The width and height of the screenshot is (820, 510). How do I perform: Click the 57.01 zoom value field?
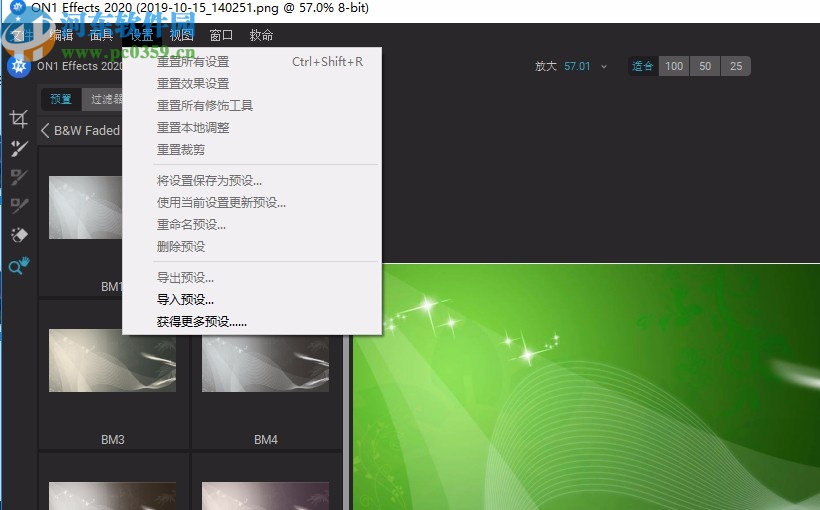point(577,66)
